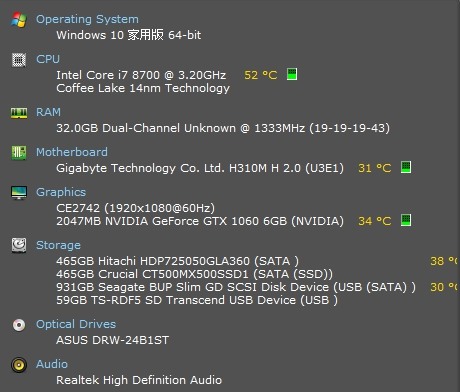
Task: Click the Optical Drives disc icon
Action: (19, 325)
